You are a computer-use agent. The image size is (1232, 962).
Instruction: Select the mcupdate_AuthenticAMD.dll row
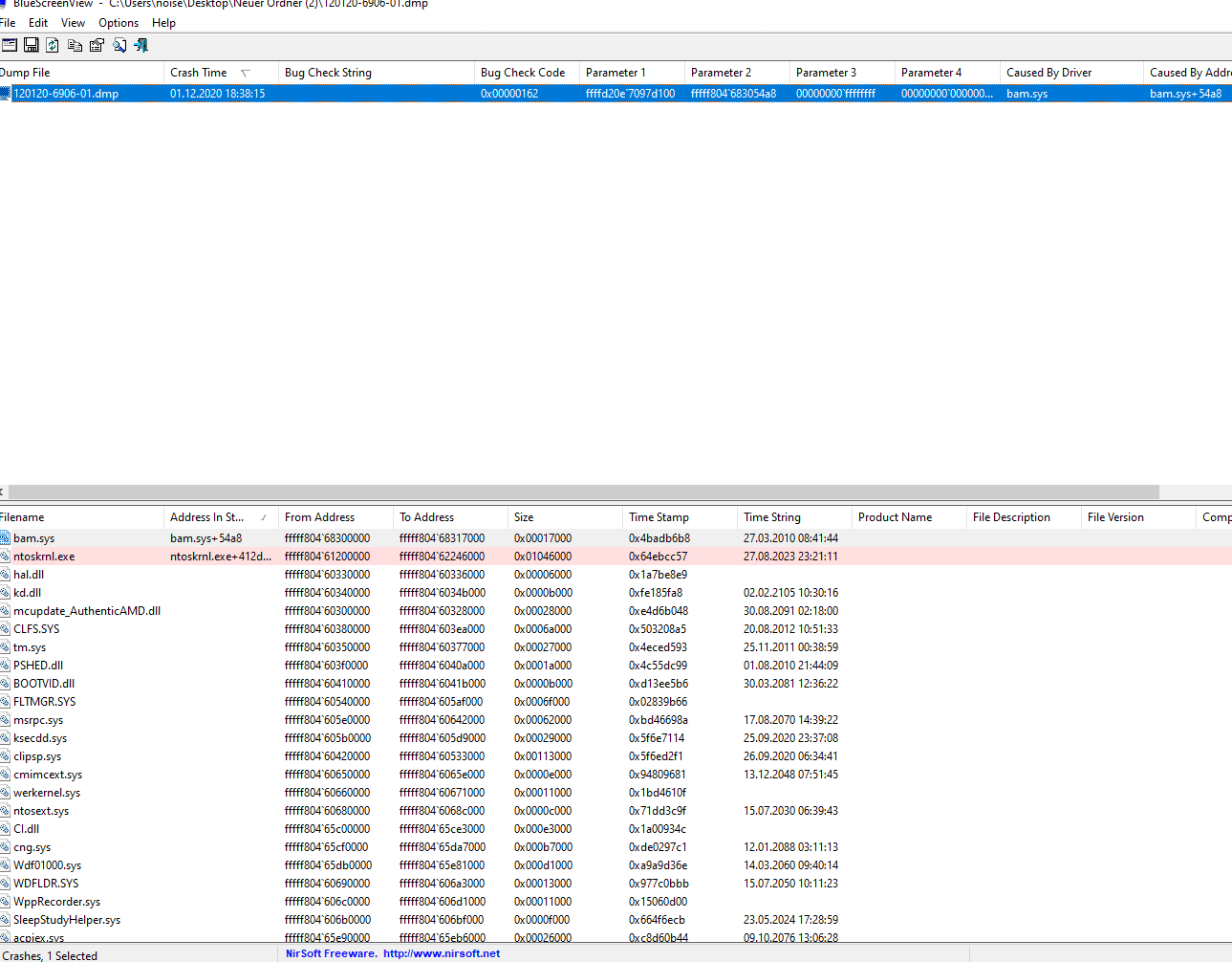point(616,611)
